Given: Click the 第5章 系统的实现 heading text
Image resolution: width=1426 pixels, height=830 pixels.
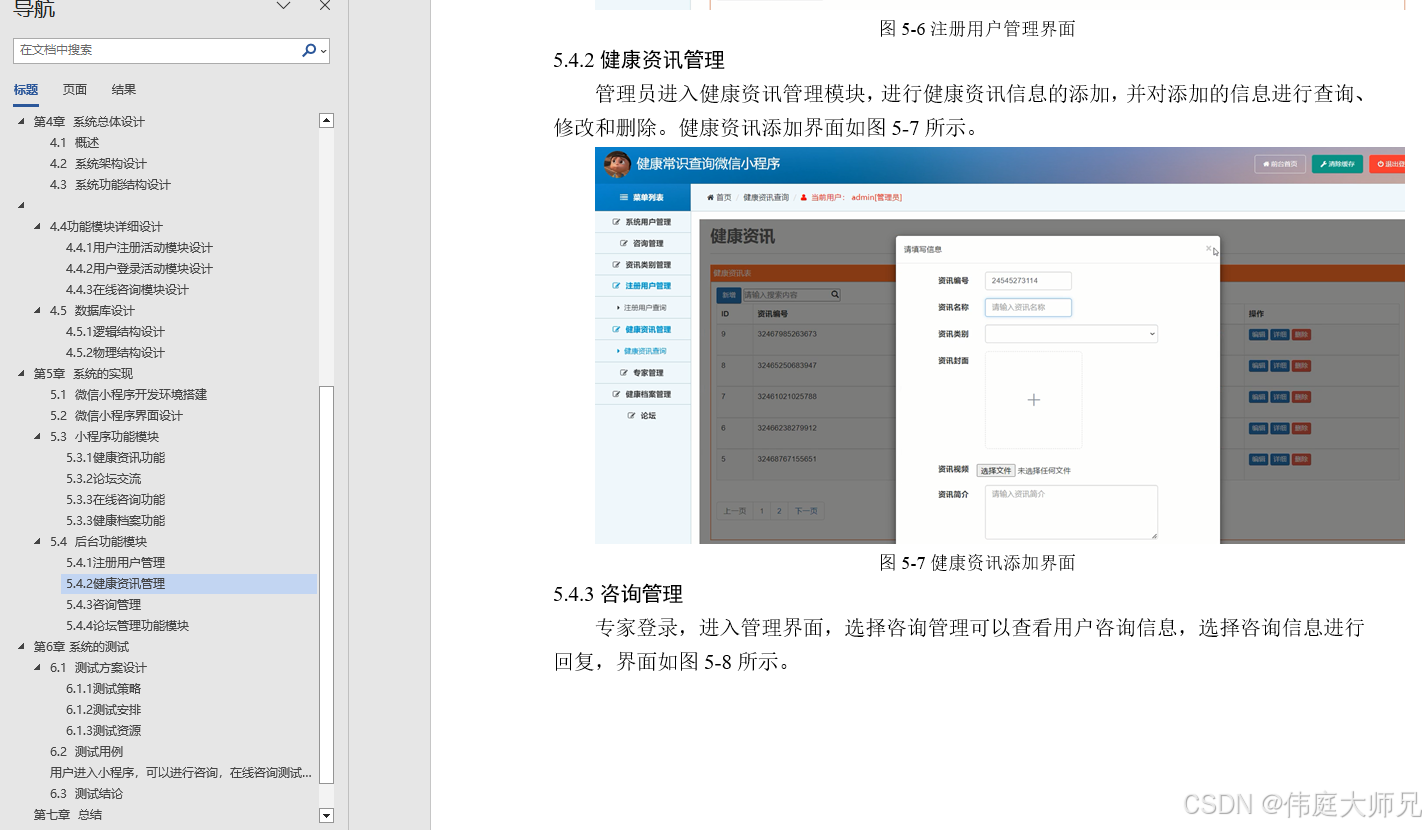Looking at the screenshot, I should click(x=83, y=374).
